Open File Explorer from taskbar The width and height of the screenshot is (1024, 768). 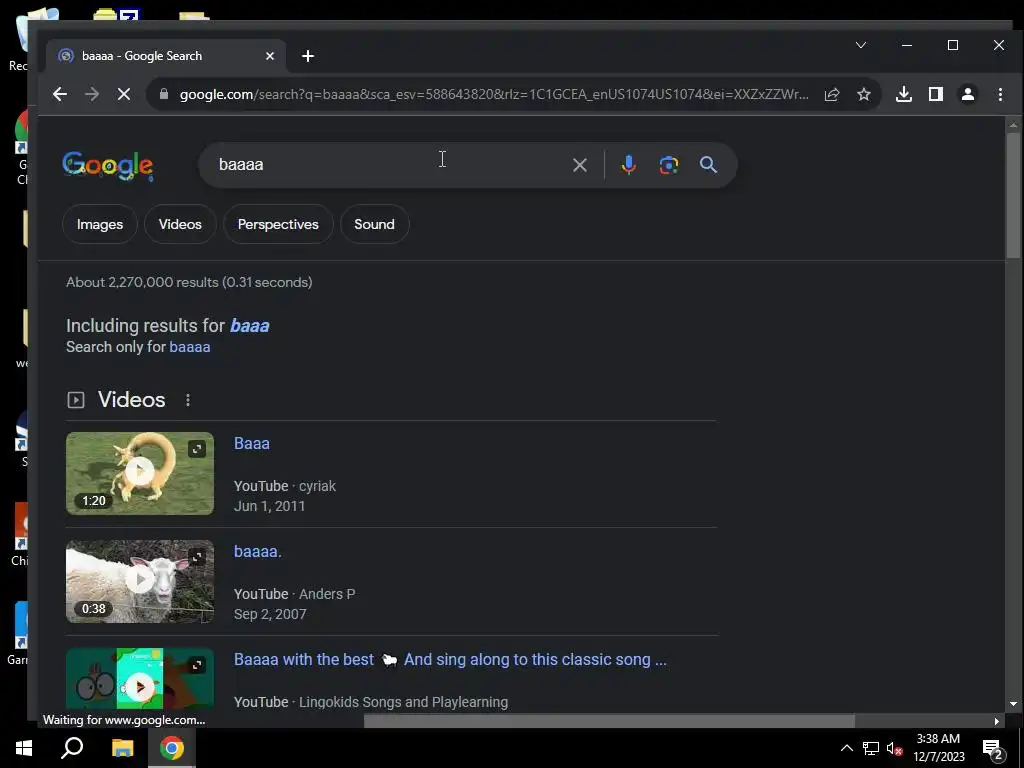tap(122, 748)
